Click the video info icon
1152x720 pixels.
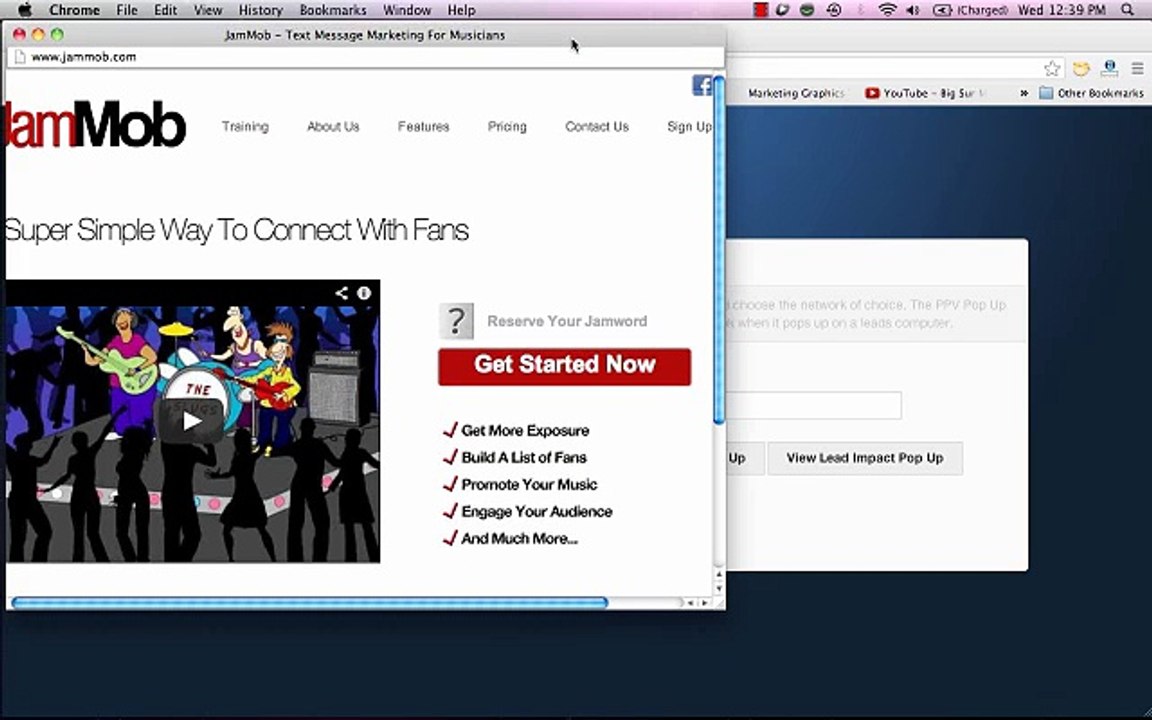(x=364, y=293)
